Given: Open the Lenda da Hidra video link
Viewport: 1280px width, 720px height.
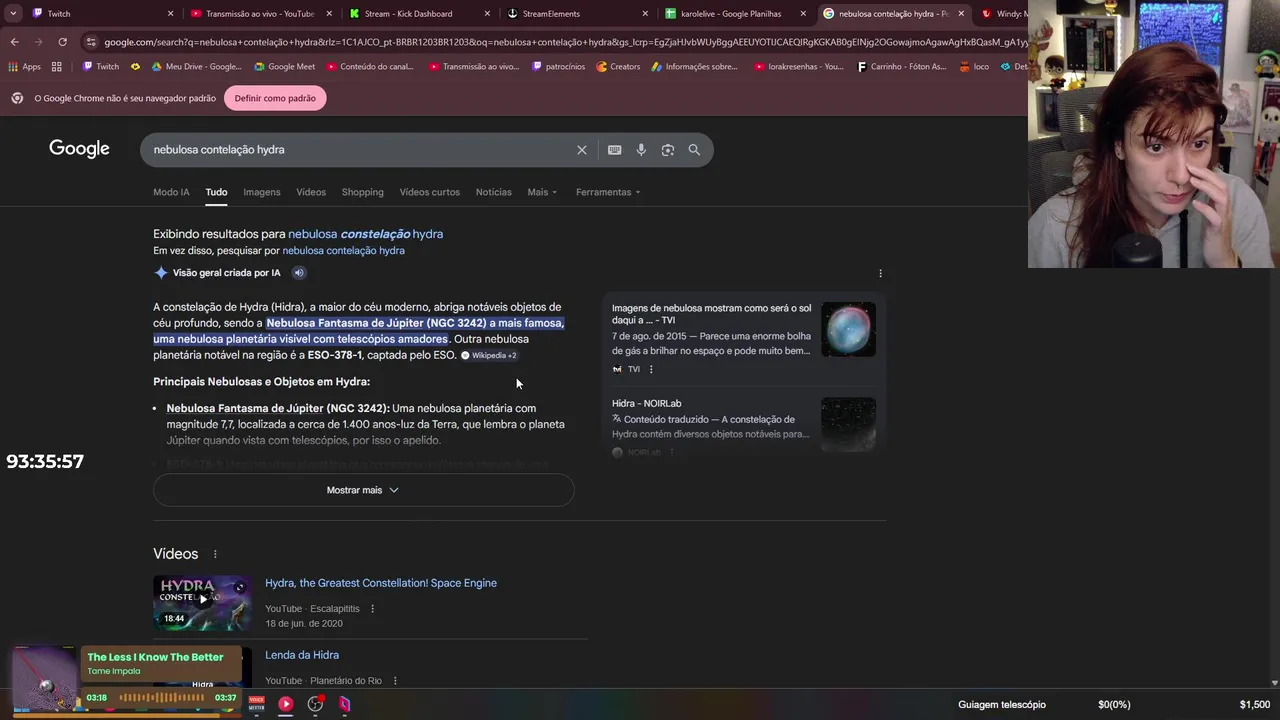Looking at the screenshot, I should coord(302,655).
